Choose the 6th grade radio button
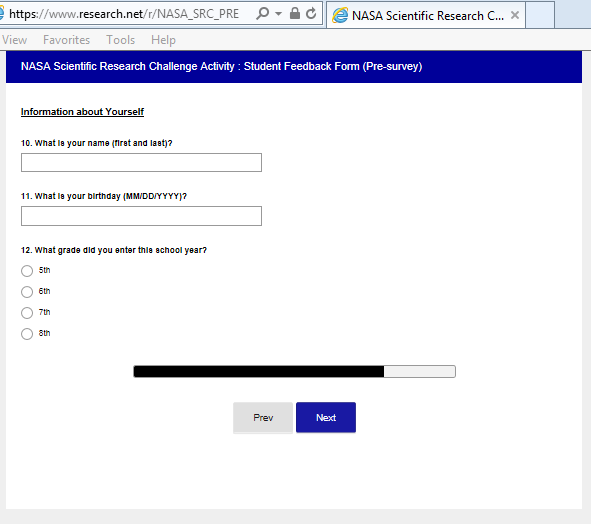The height and width of the screenshot is (524, 591). pyautogui.click(x=27, y=292)
